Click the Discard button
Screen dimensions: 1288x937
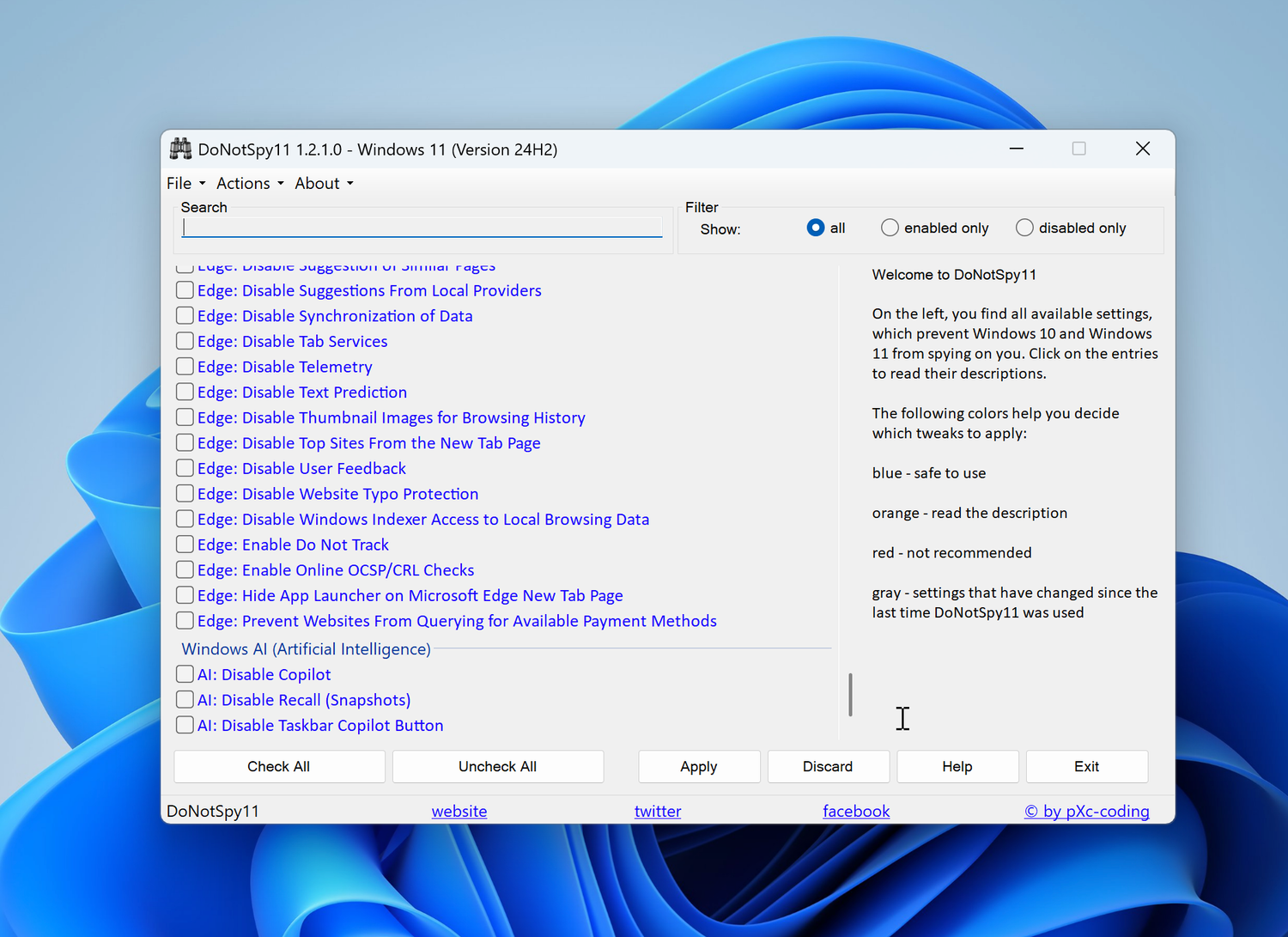[x=828, y=766]
